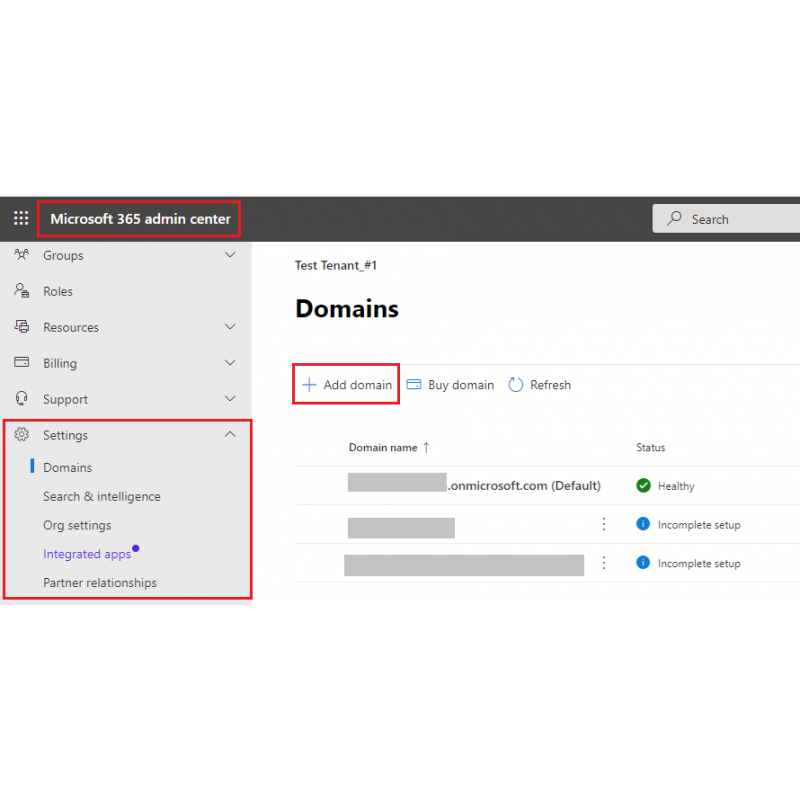The height and width of the screenshot is (800, 800).
Task: Click into the Search box
Action: [x=726, y=219]
